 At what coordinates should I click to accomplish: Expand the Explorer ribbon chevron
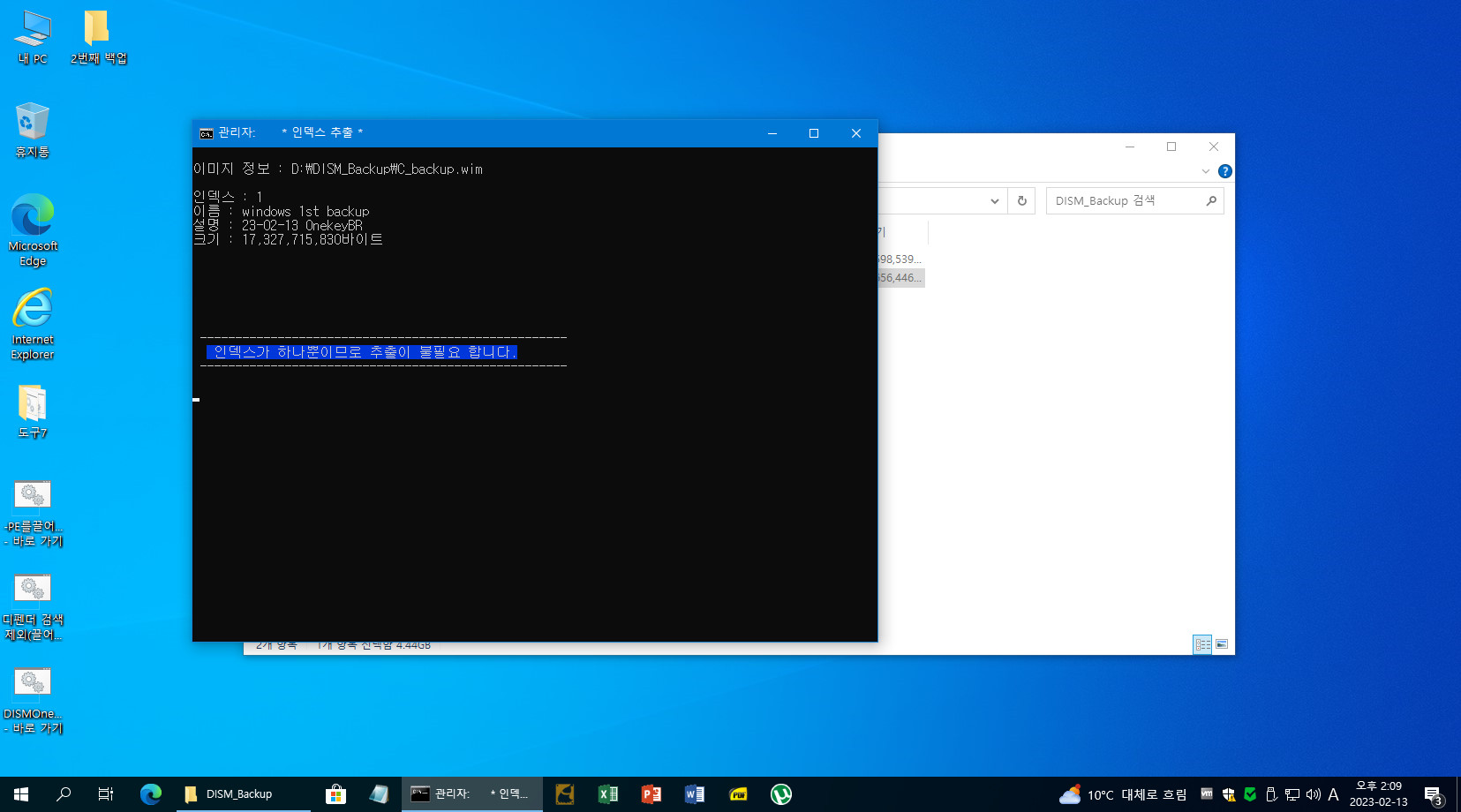1206,171
